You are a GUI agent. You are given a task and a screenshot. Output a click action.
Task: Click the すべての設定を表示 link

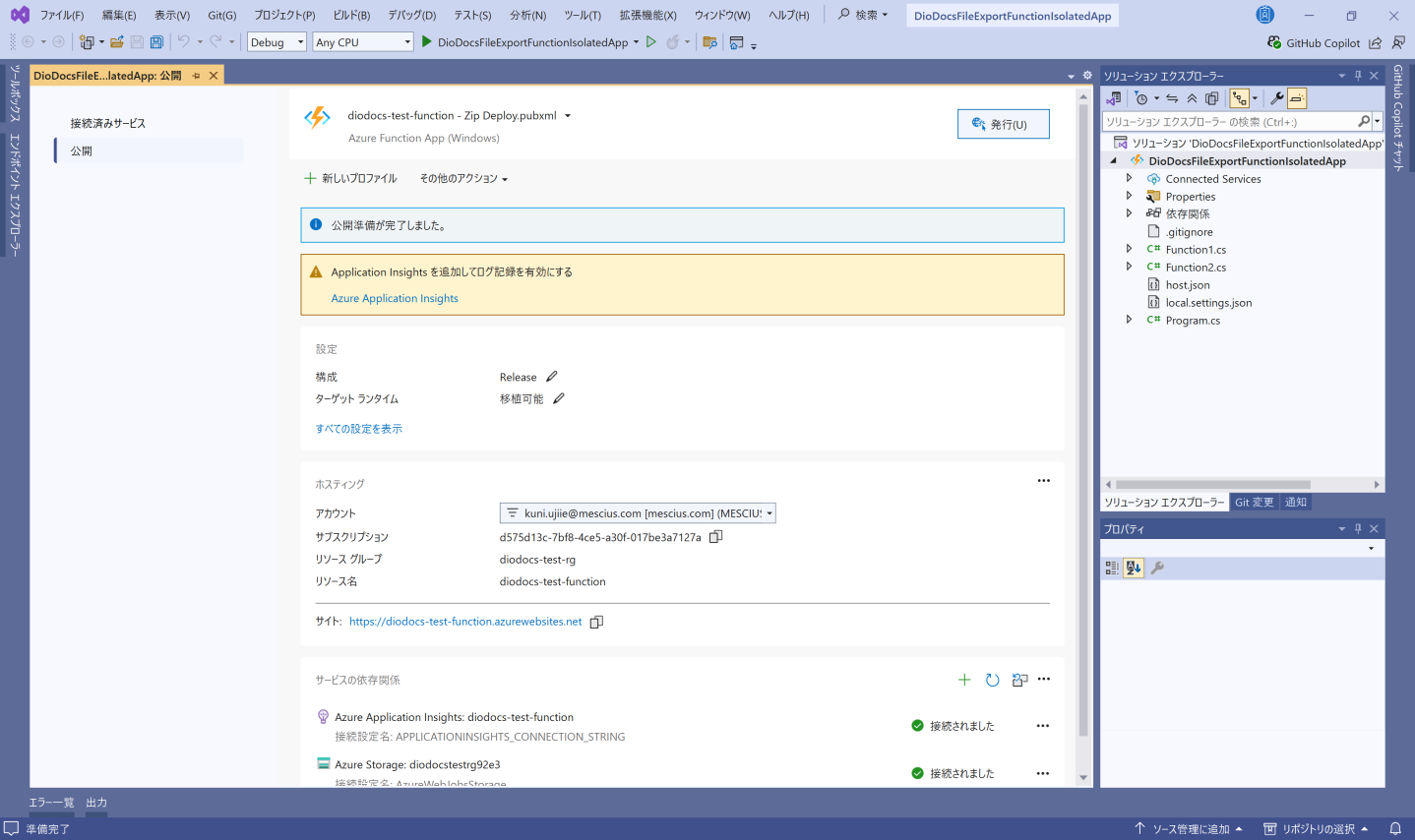pos(359,429)
